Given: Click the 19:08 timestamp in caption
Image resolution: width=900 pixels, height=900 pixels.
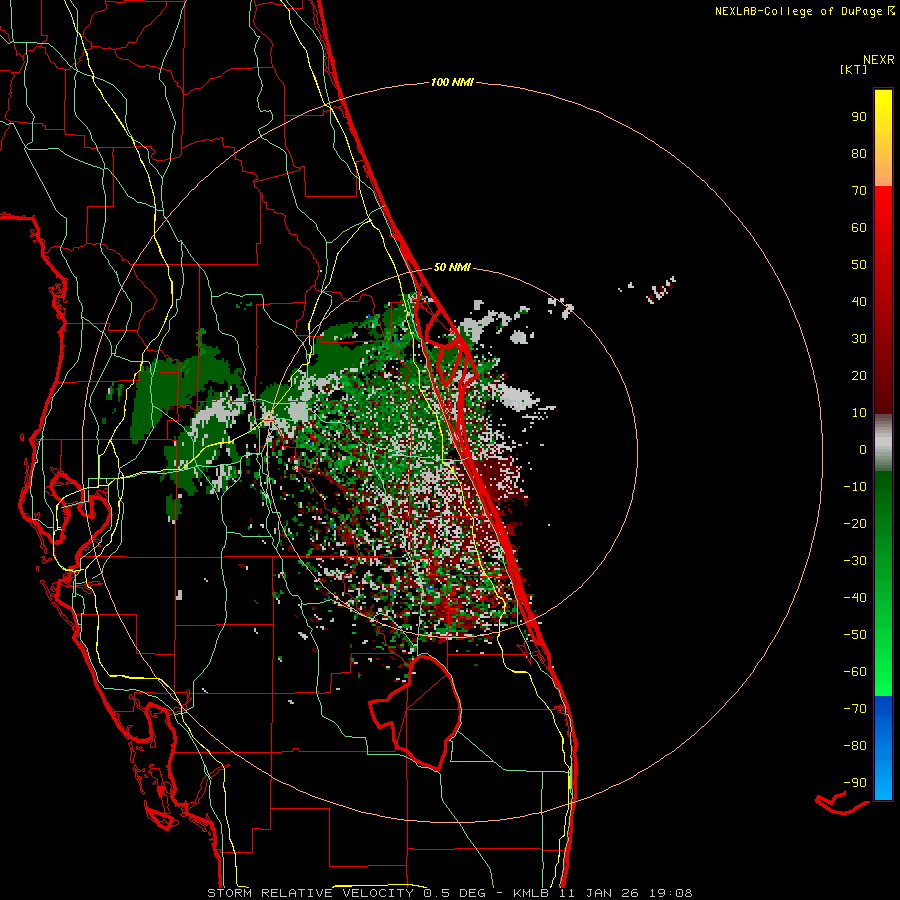Looking at the screenshot, I should pyautogui.click(x=671, y=893).
